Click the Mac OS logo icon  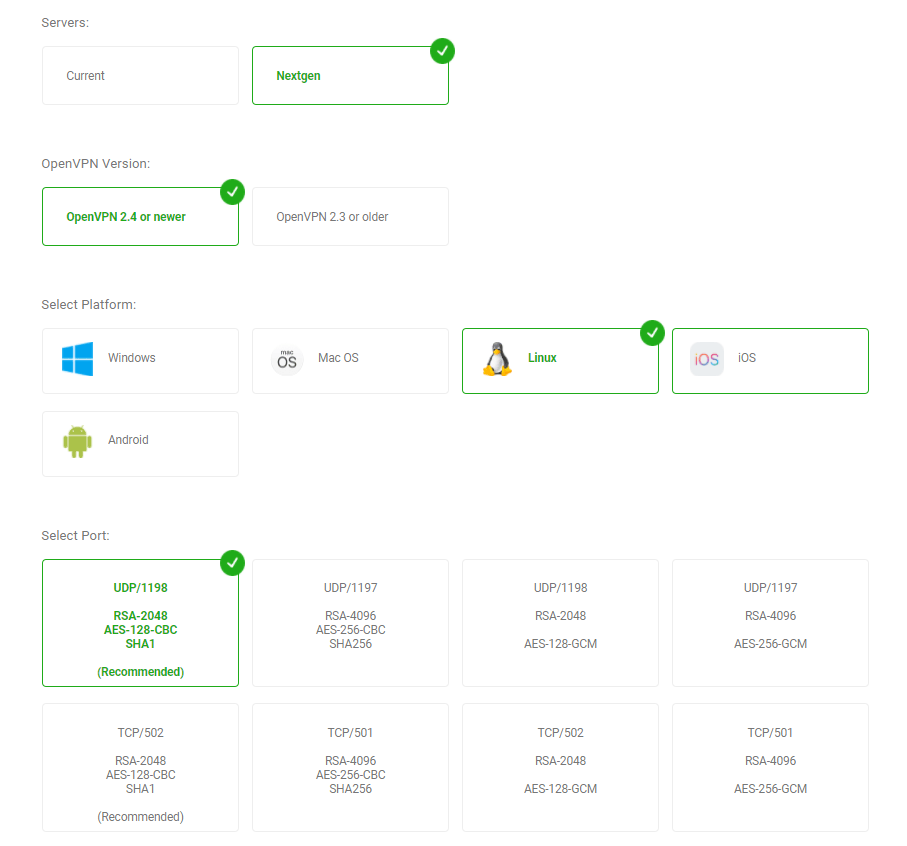pos(287,360)
